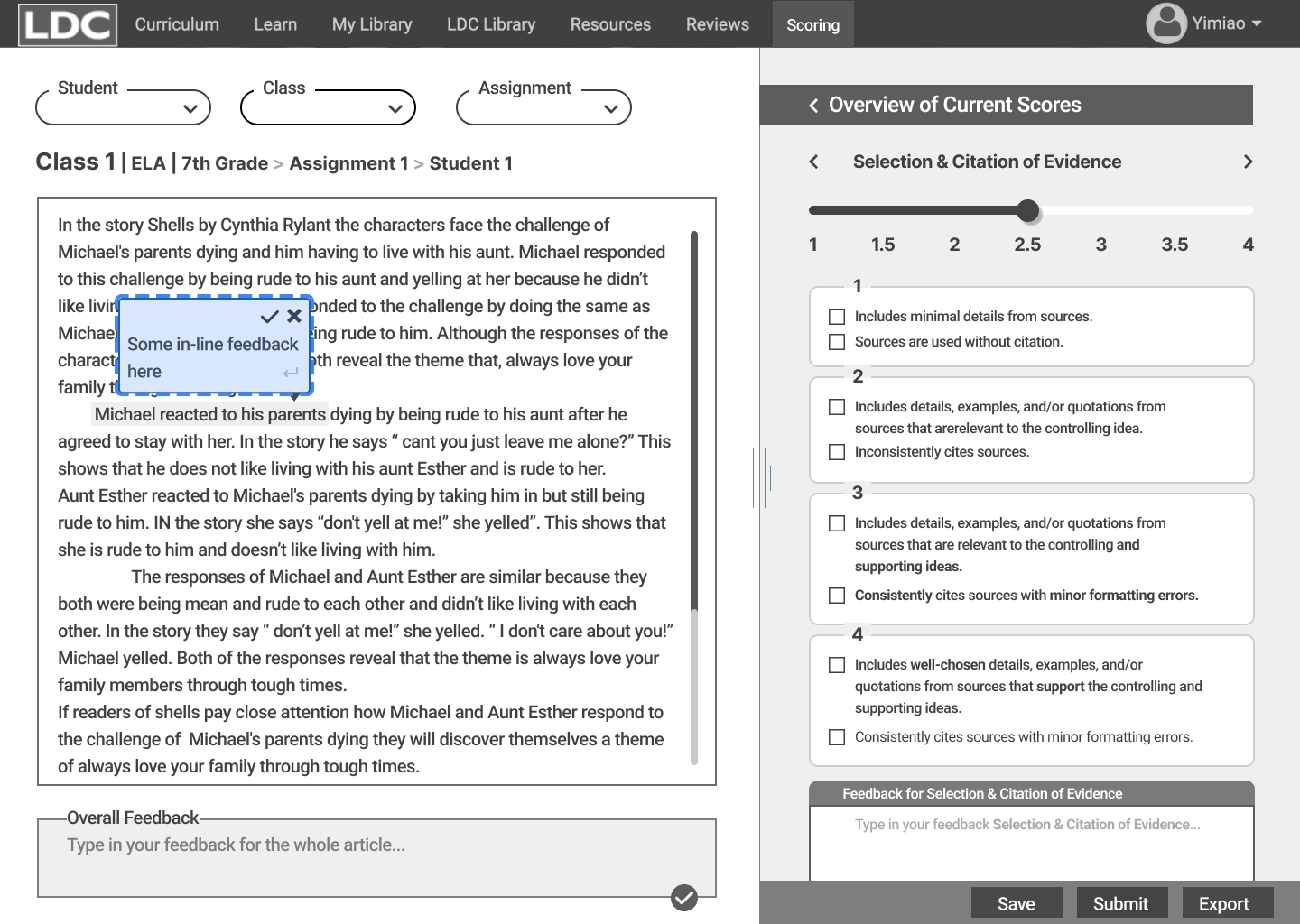Click Student 1 in breadcrumb

471,163
